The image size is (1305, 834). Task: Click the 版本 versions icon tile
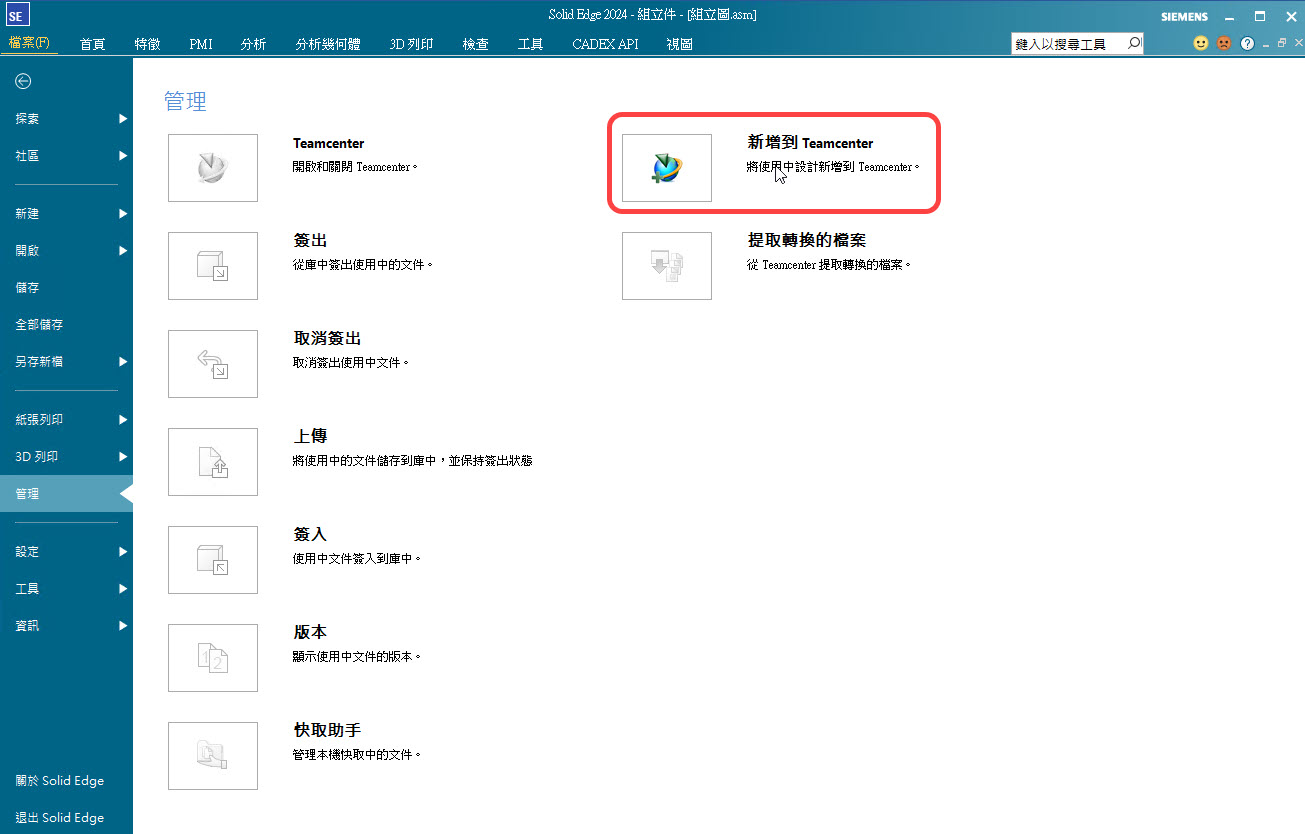213,658
